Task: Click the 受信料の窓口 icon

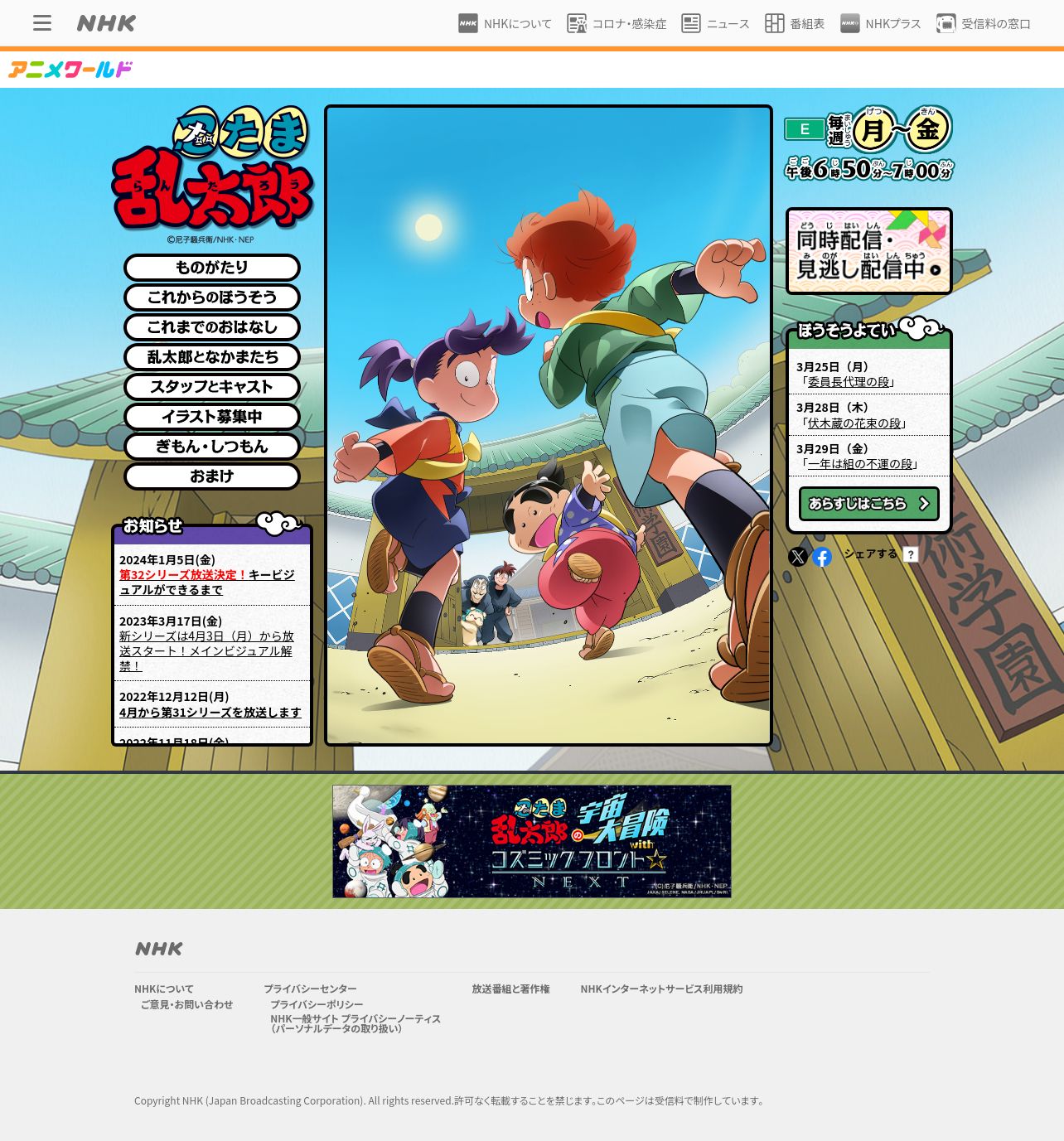Action: pos(946,23)
